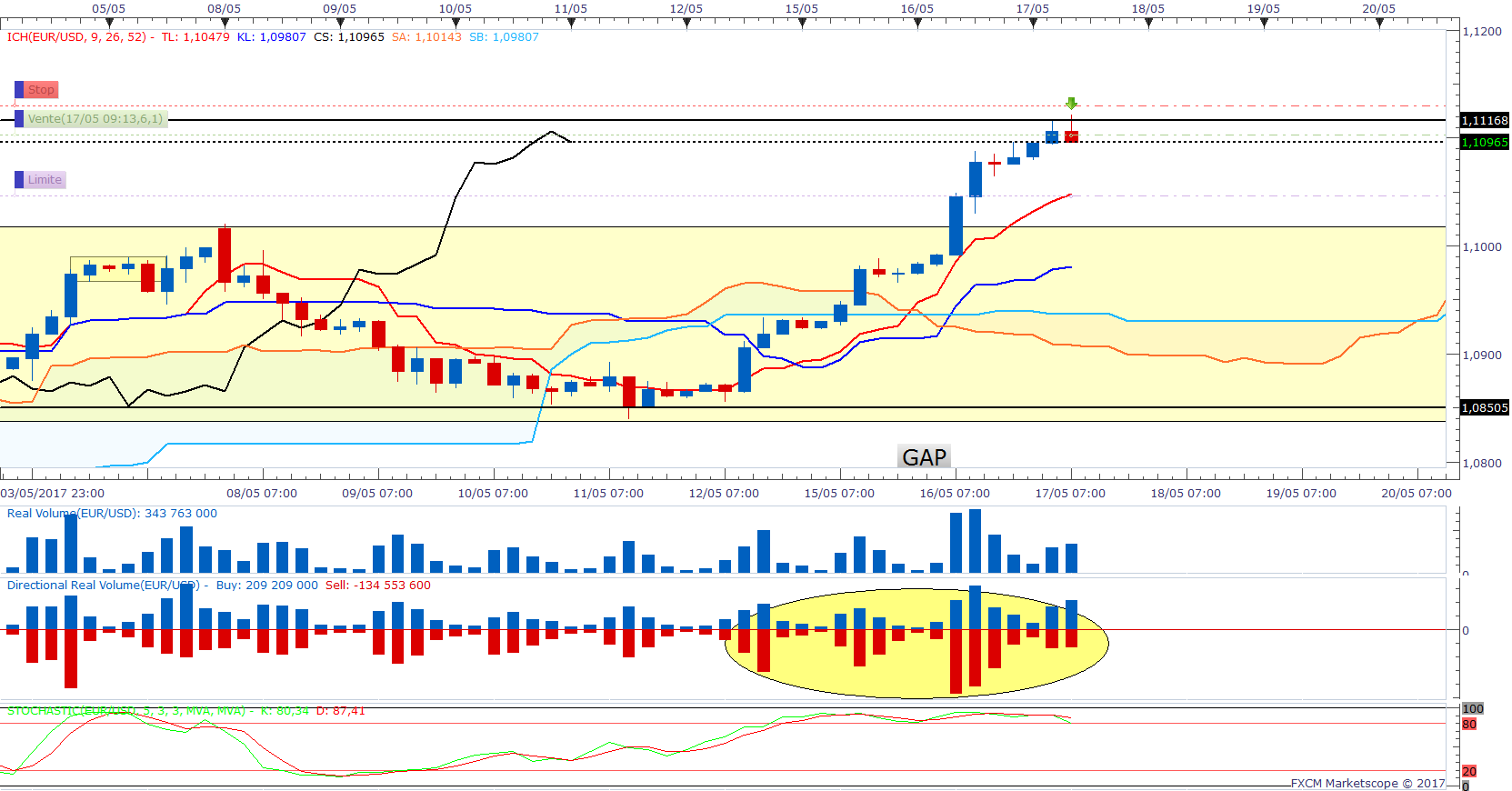The image size is (1512, 791).
Task: Click the TL: 1,10479 Ichimoku value
Action: pos(195,37)
